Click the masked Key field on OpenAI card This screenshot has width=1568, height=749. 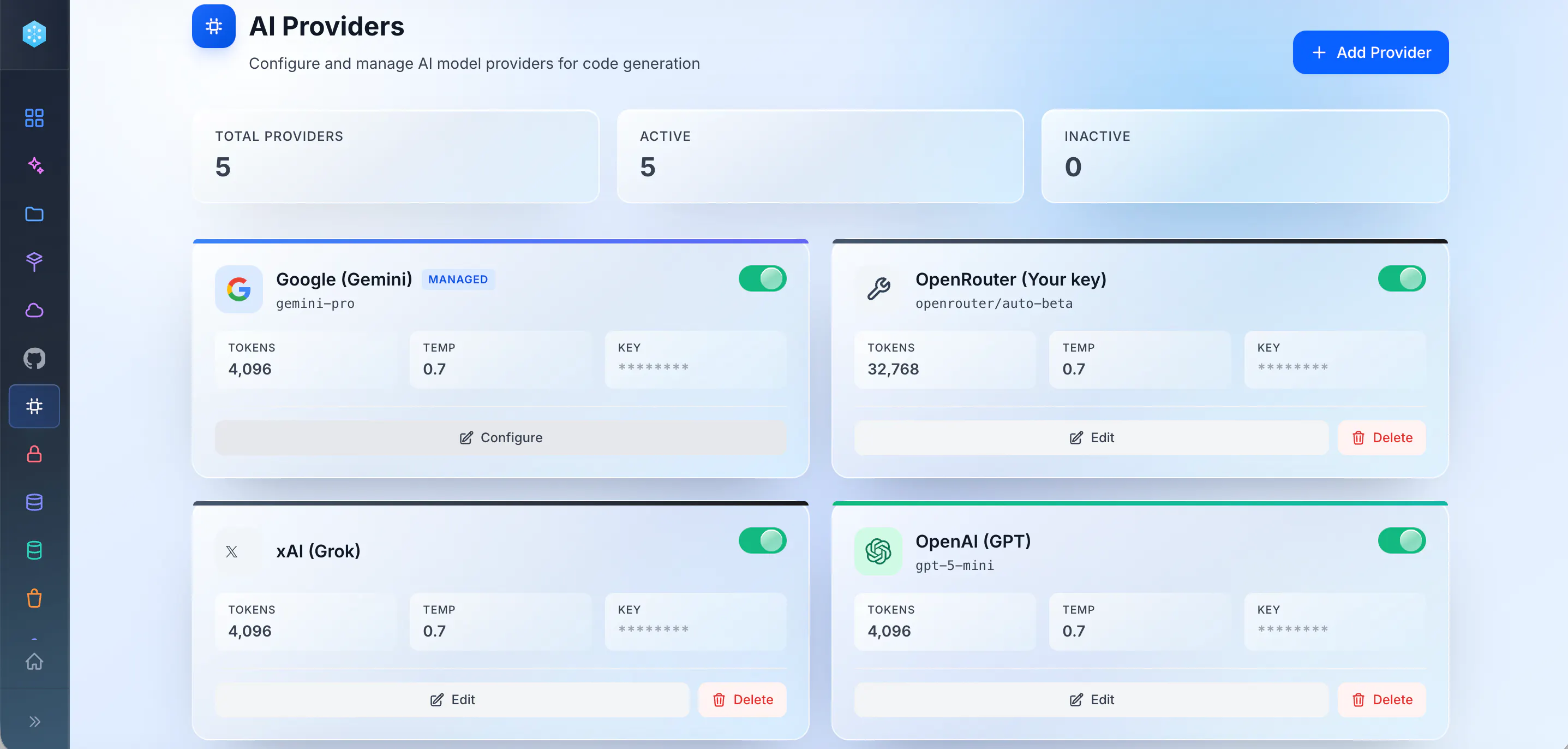[x=1335, y=622]
